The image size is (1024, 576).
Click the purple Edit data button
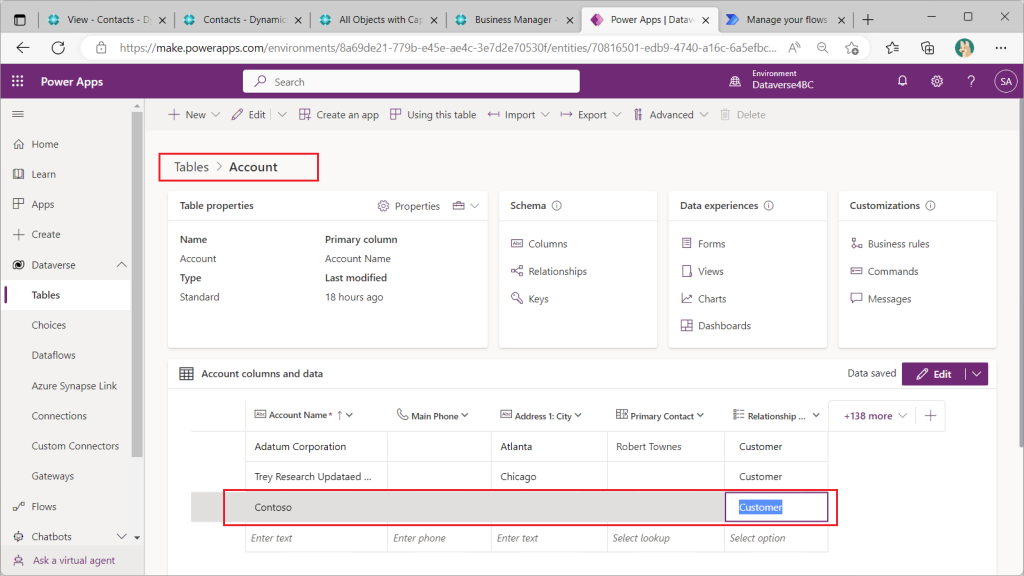coord(934,374)
